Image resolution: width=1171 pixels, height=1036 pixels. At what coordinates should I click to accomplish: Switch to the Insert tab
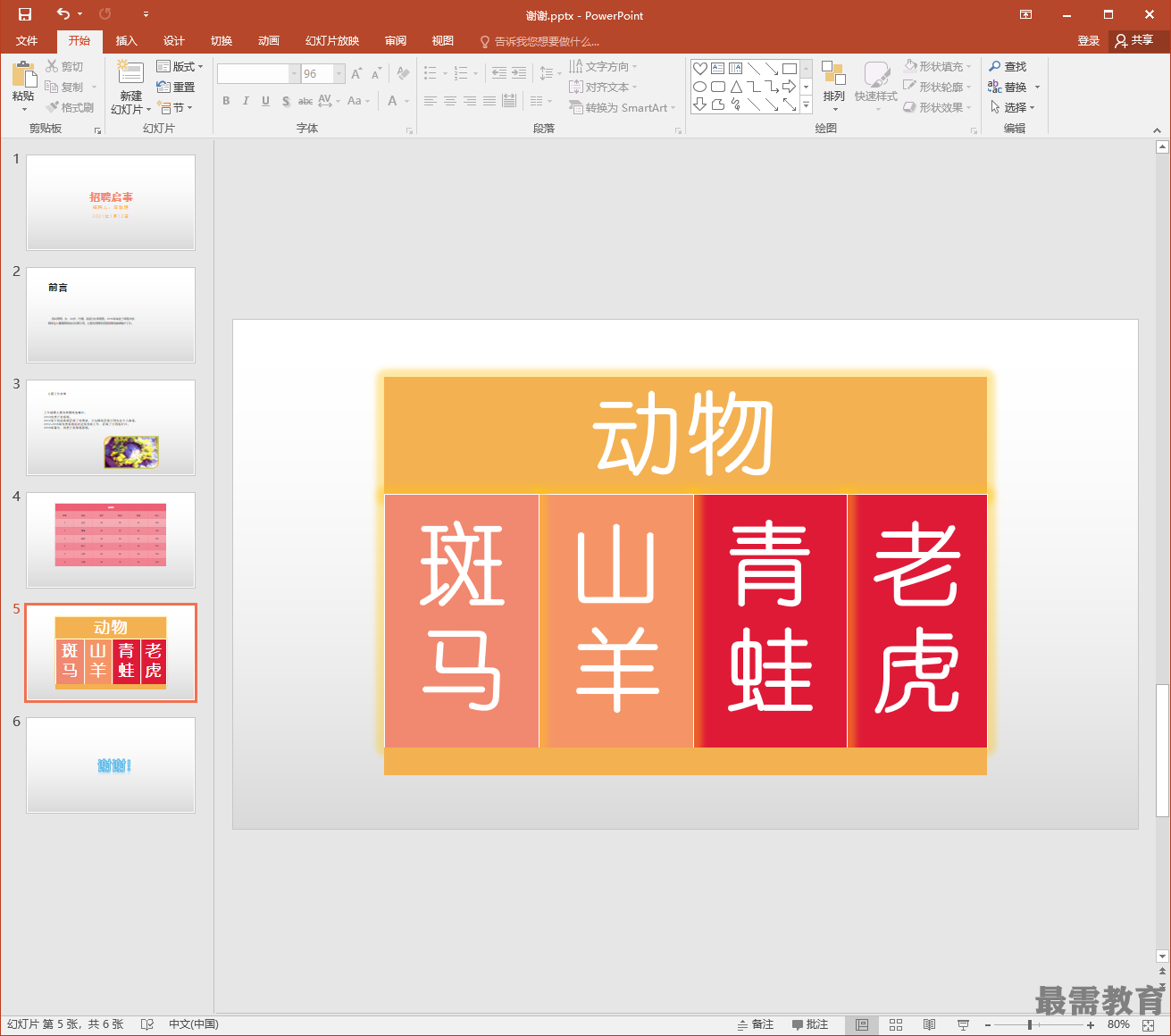(x=127, y=41)
